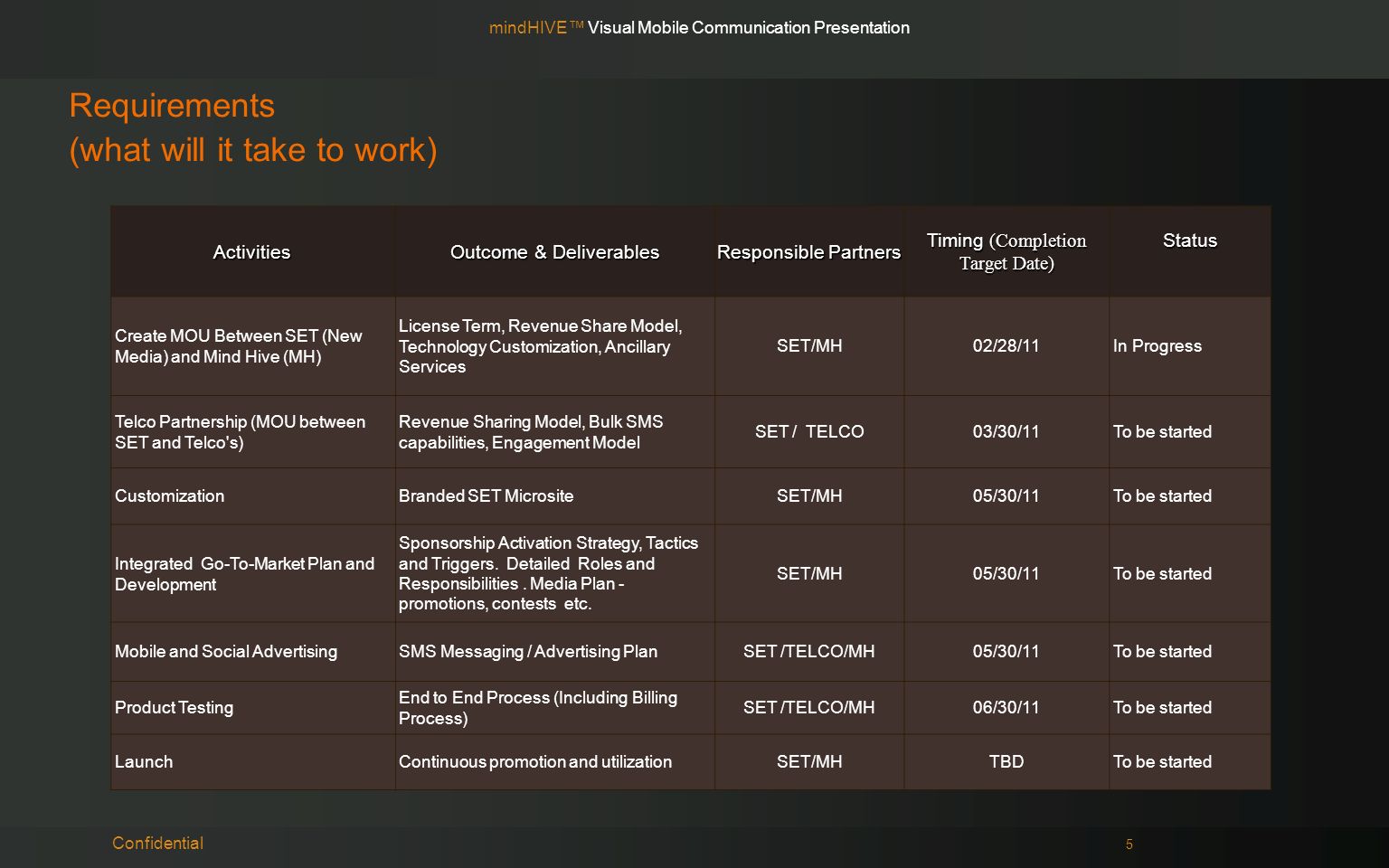
Task: Select the header 'mindHIVE Visual Mobile Communication Presentation'
Action: tap(699, 27)
